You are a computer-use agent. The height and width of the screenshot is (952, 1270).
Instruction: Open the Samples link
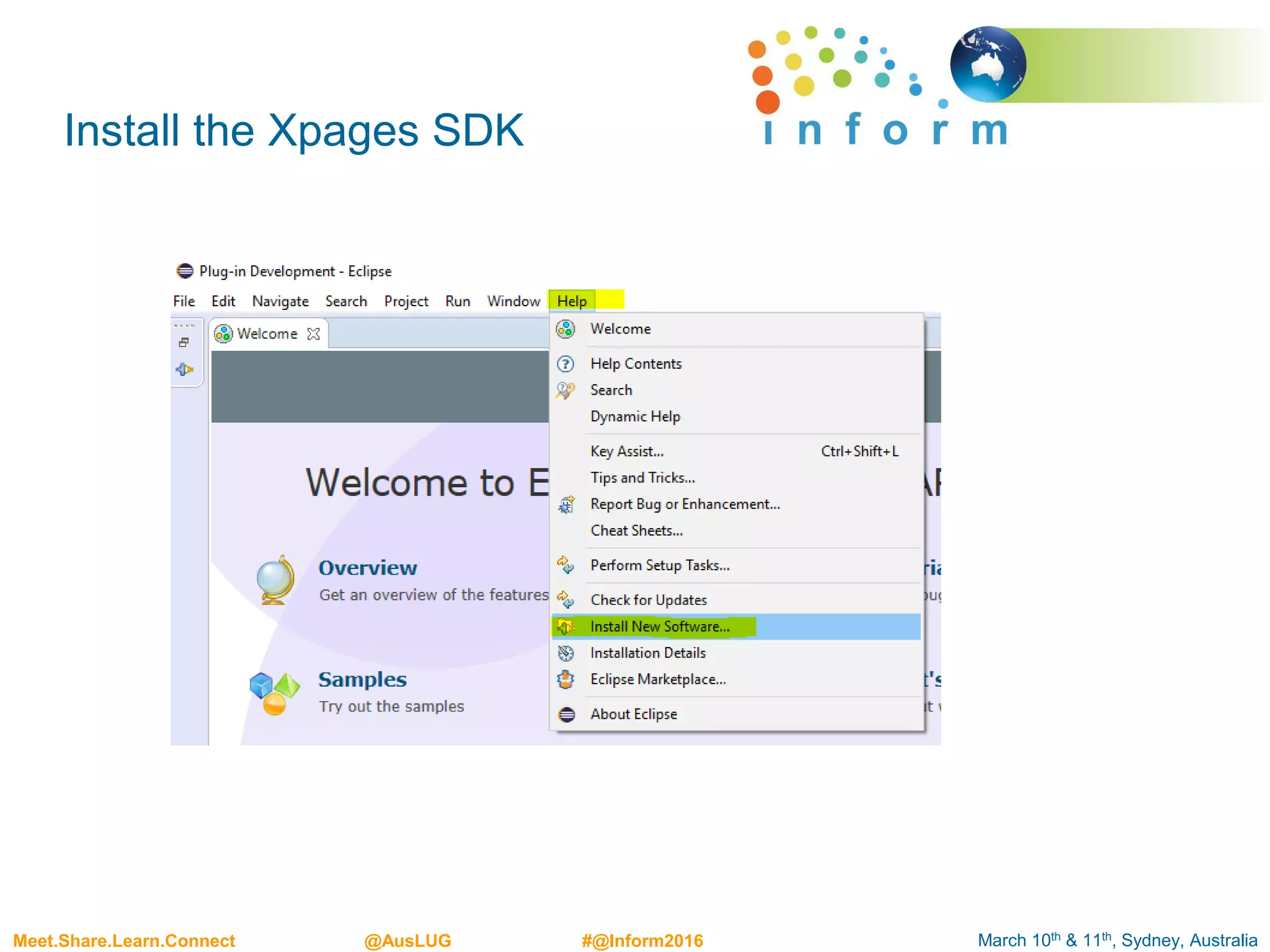[362, 679]
